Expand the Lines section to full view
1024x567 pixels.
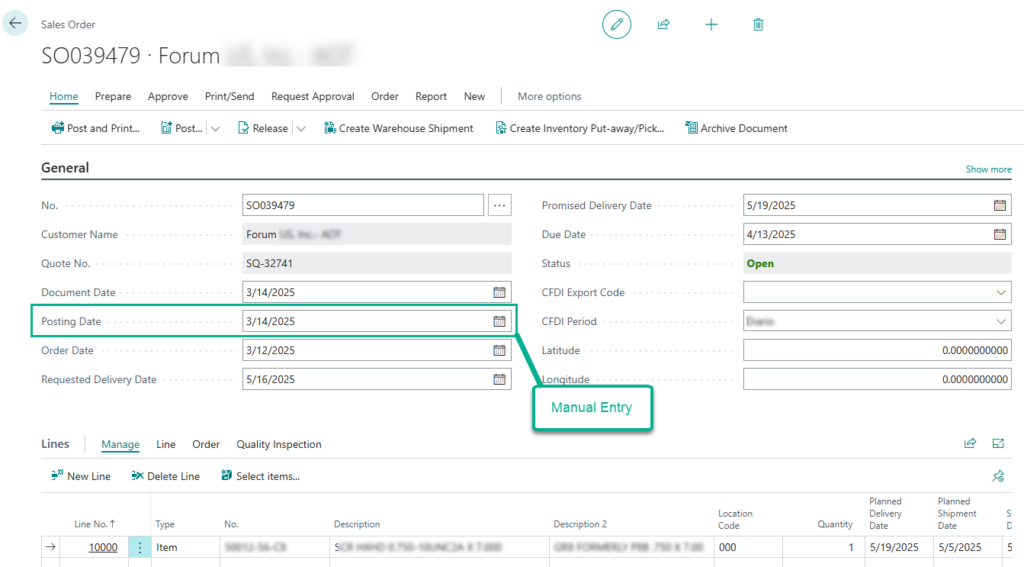coord(998,444)
